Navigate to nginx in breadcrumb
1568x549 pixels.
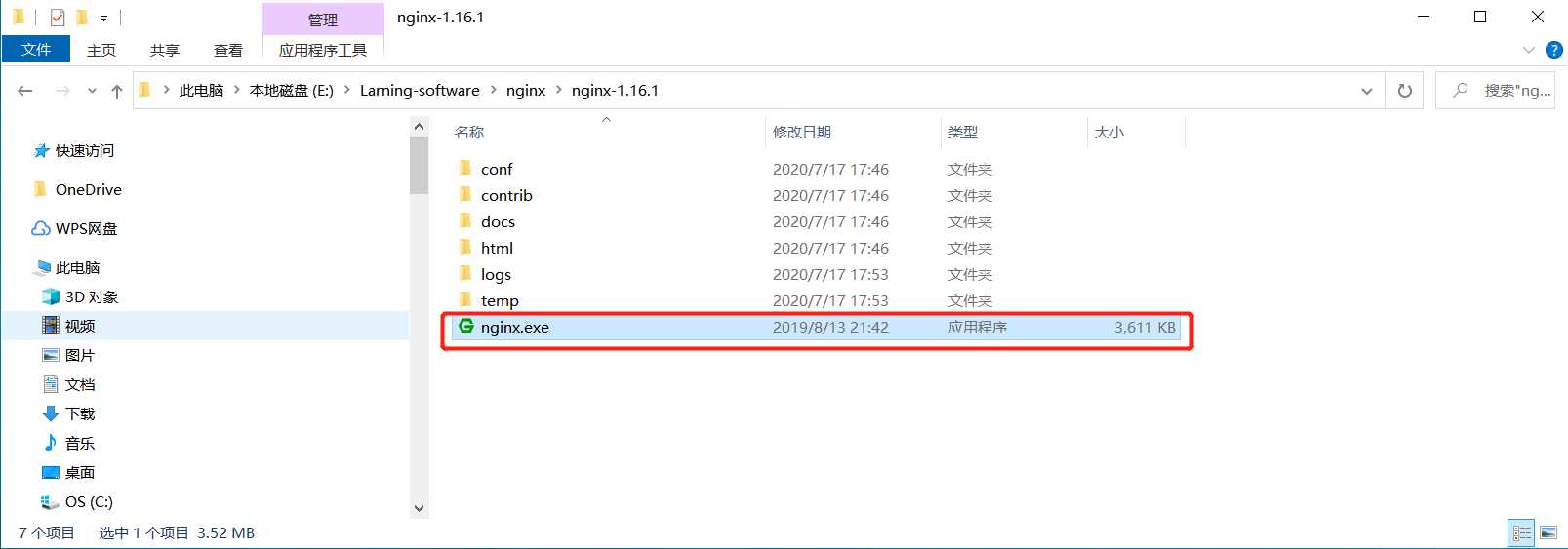pyautogui.click(x=526, y=90)
